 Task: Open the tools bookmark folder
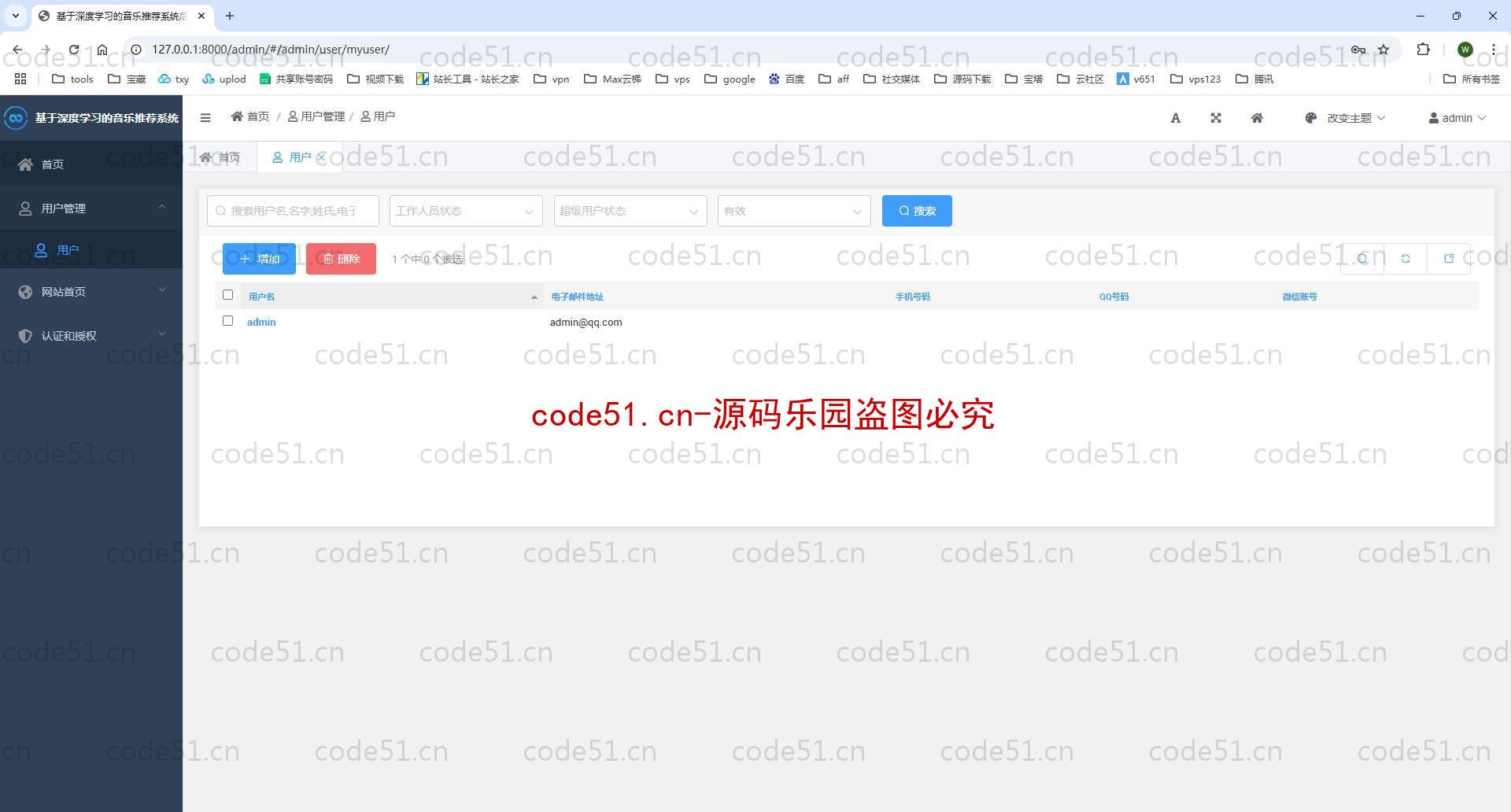[x=72, y=79]
